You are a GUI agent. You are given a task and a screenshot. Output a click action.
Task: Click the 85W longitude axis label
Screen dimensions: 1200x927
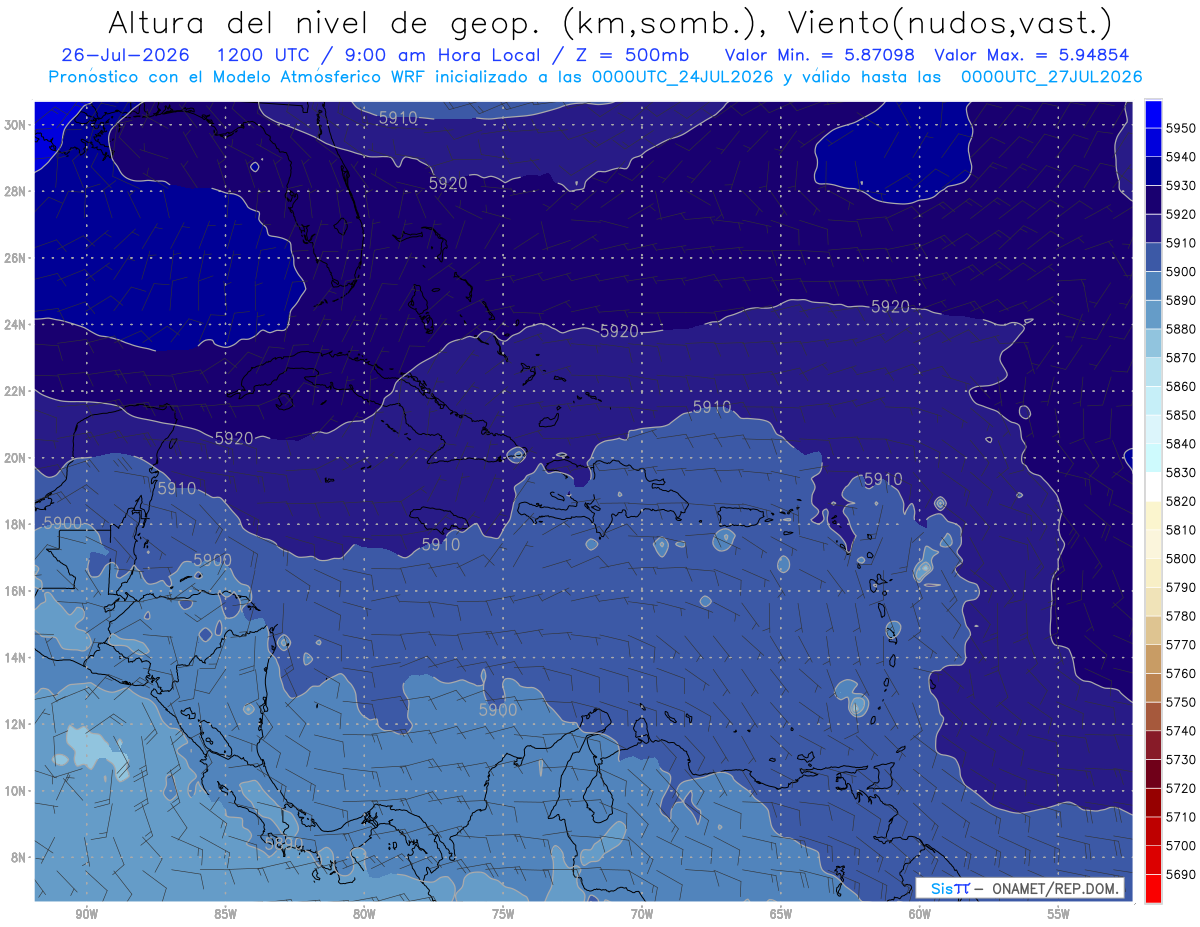(x=225, y=913)
